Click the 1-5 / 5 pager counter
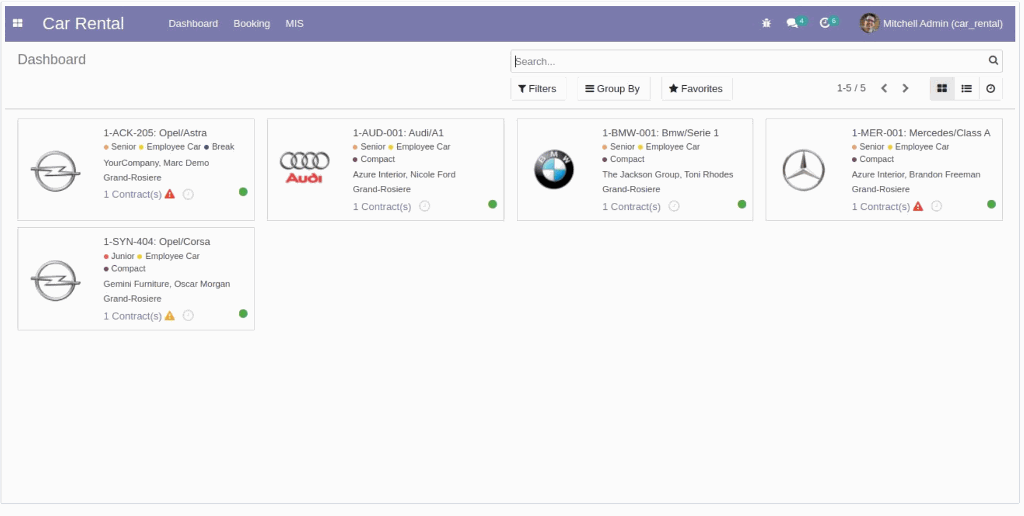The width and height of the screenshot is (1024, 516). click(851, 88)
